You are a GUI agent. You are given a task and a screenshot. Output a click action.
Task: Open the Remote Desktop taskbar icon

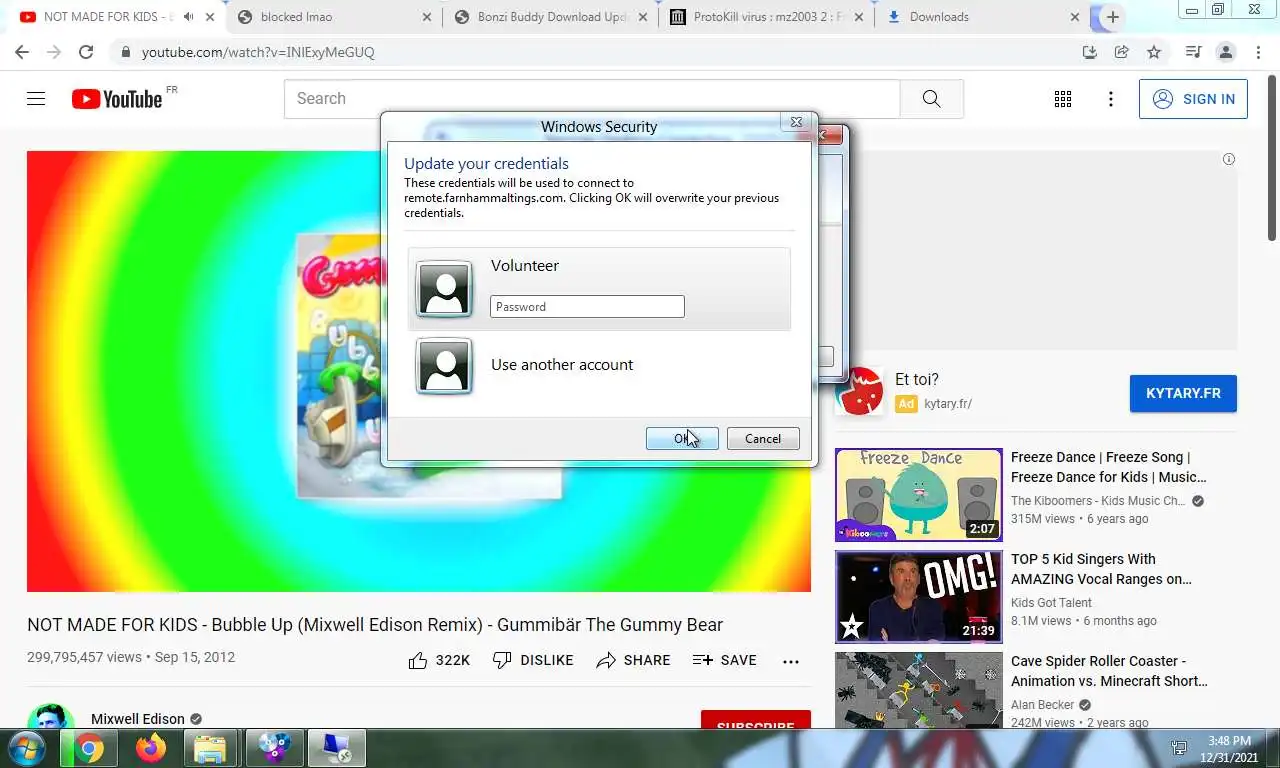tap(336, 748)
